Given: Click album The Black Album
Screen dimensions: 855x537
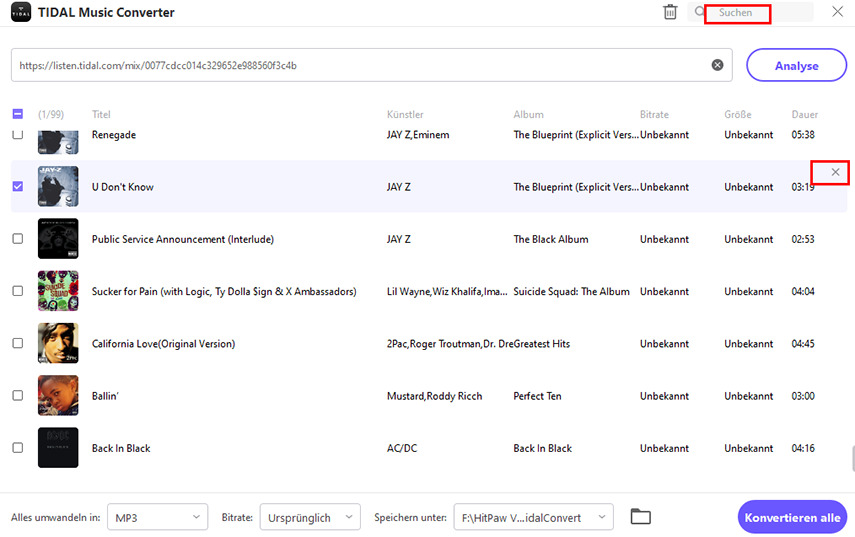Looking at the screenshot, I should click(551, 239).
